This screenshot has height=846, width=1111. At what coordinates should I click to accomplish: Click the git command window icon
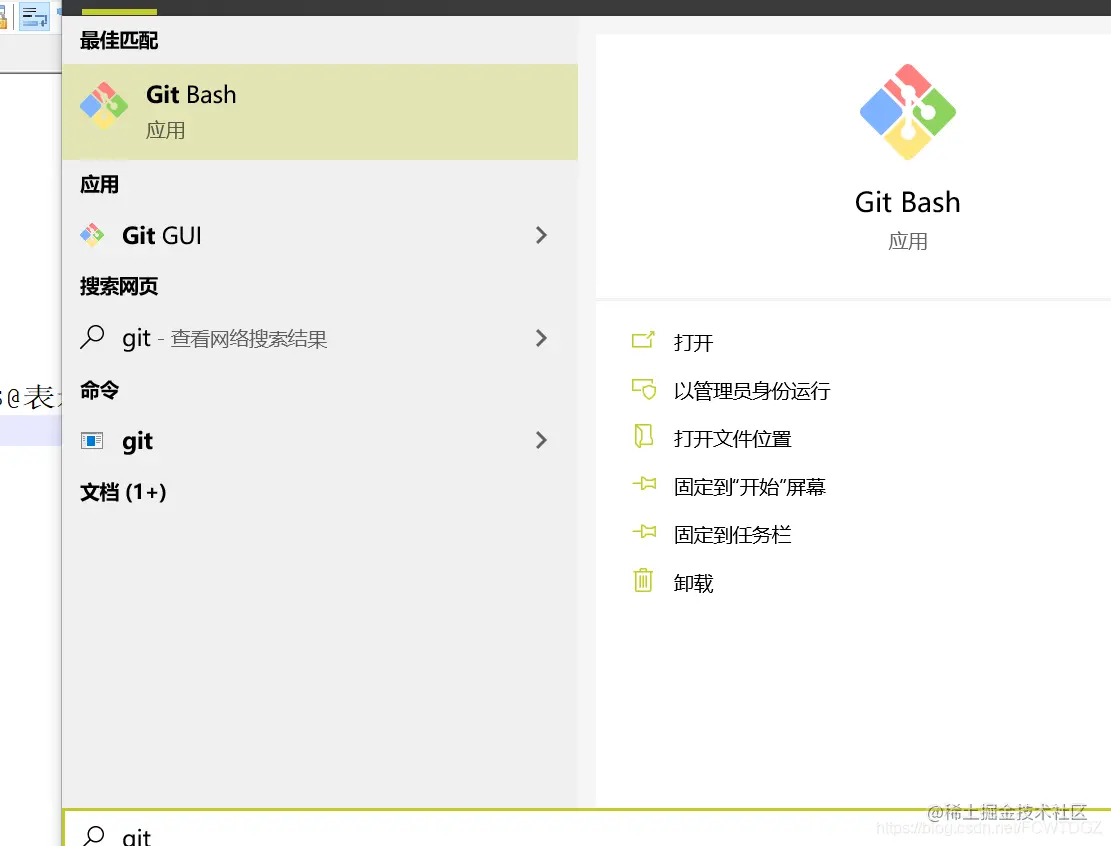92,441
